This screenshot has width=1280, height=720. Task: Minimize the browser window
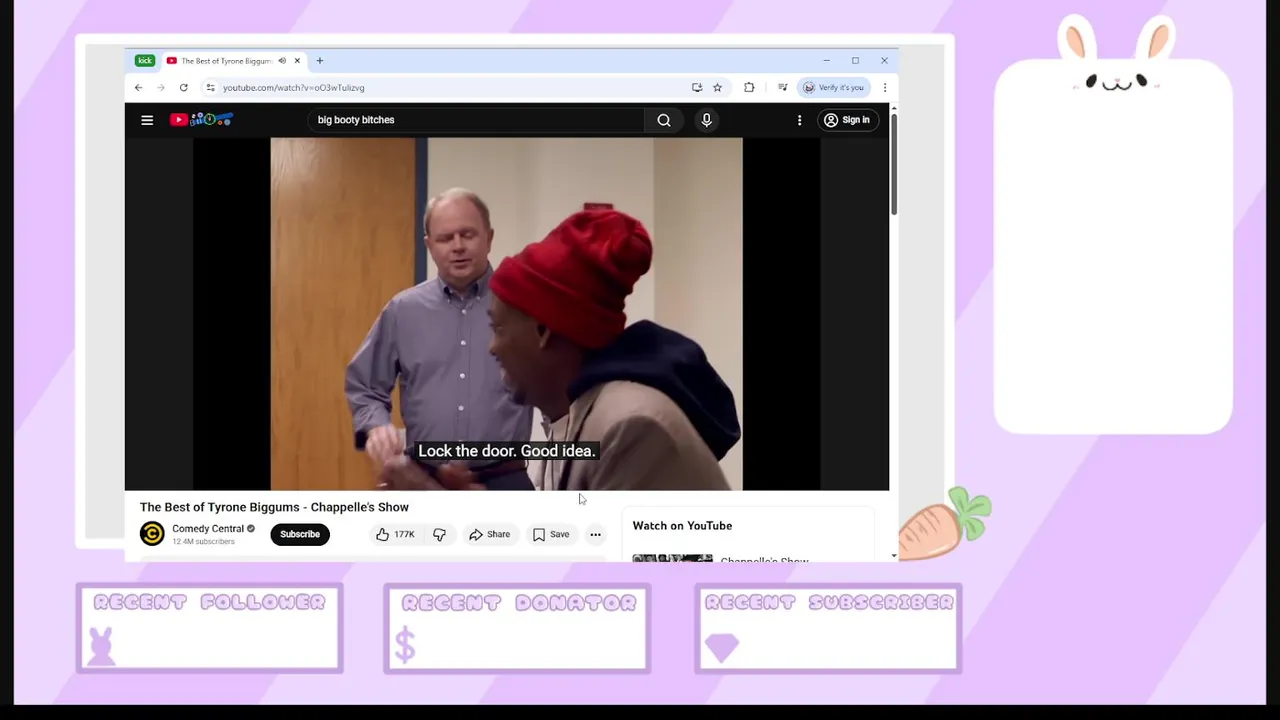tap(827, 61)
